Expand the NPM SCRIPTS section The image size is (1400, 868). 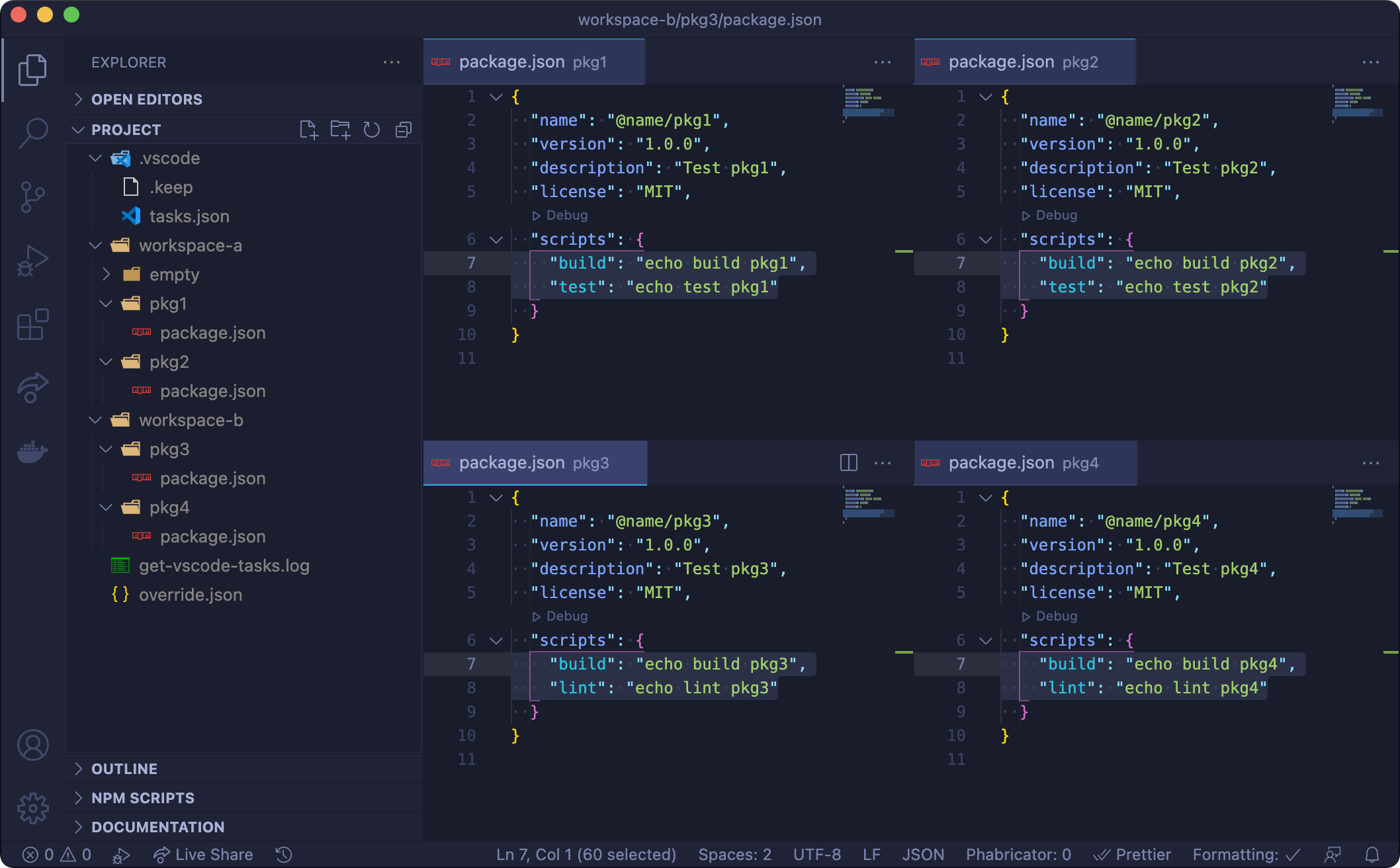143,798
